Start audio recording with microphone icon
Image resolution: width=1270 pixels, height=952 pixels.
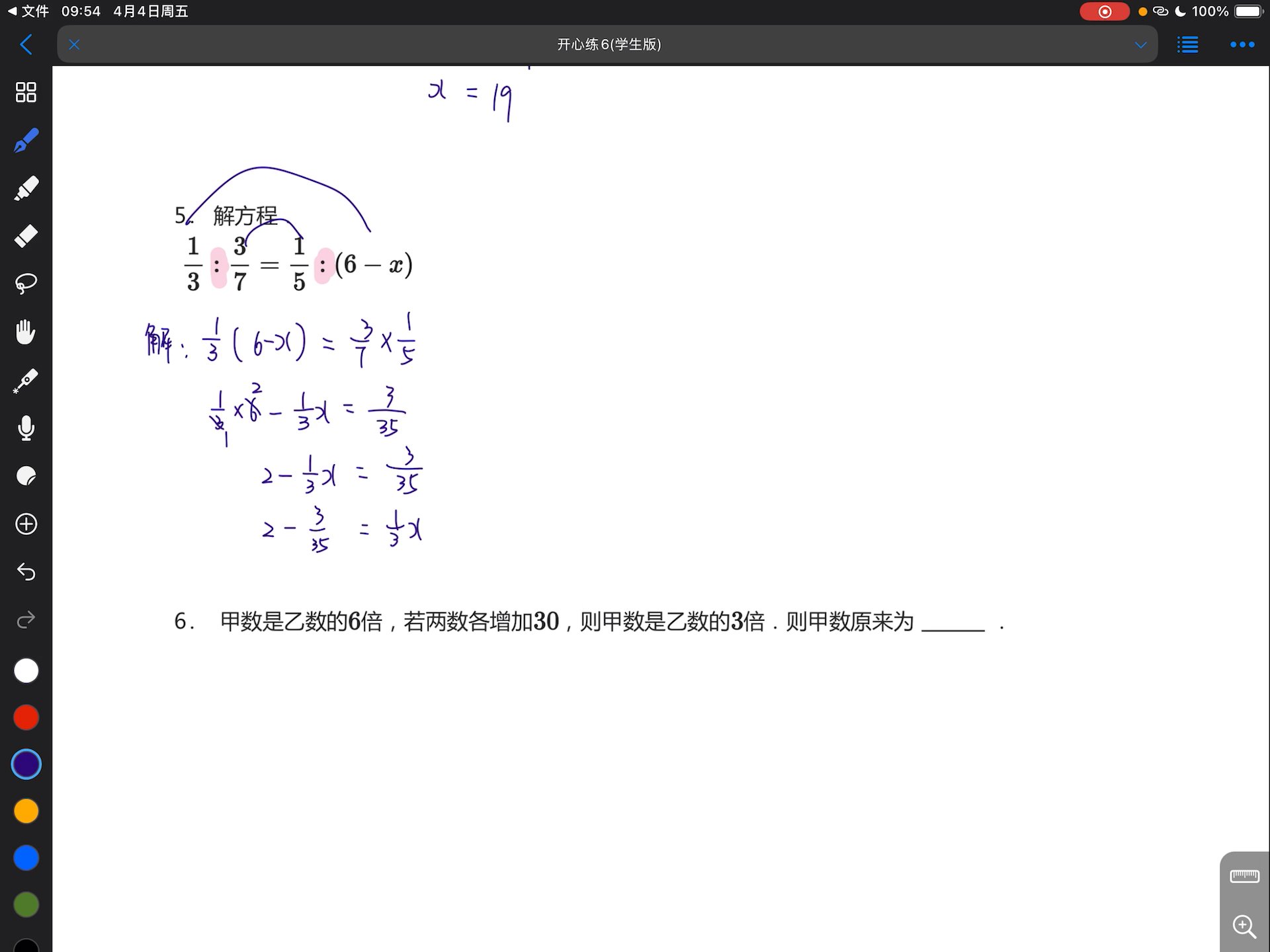(x=26, y=428)
